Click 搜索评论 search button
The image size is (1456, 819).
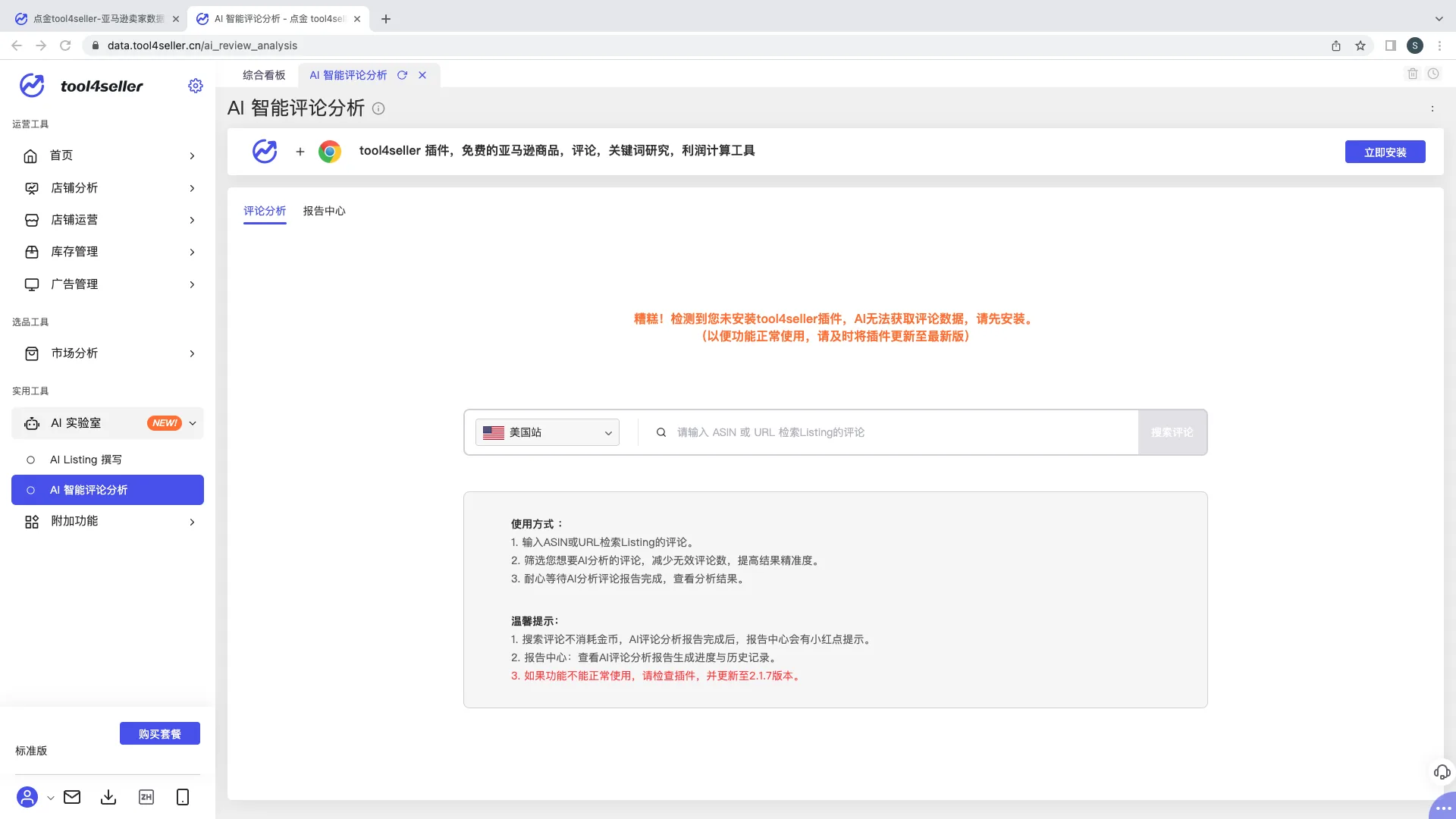click(x=1172, y=432)
